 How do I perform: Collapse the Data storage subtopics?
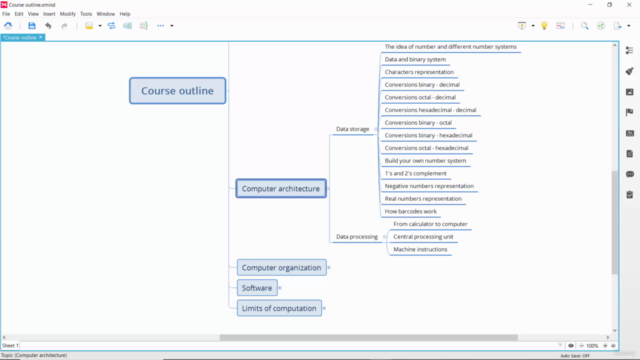(376, 129)
